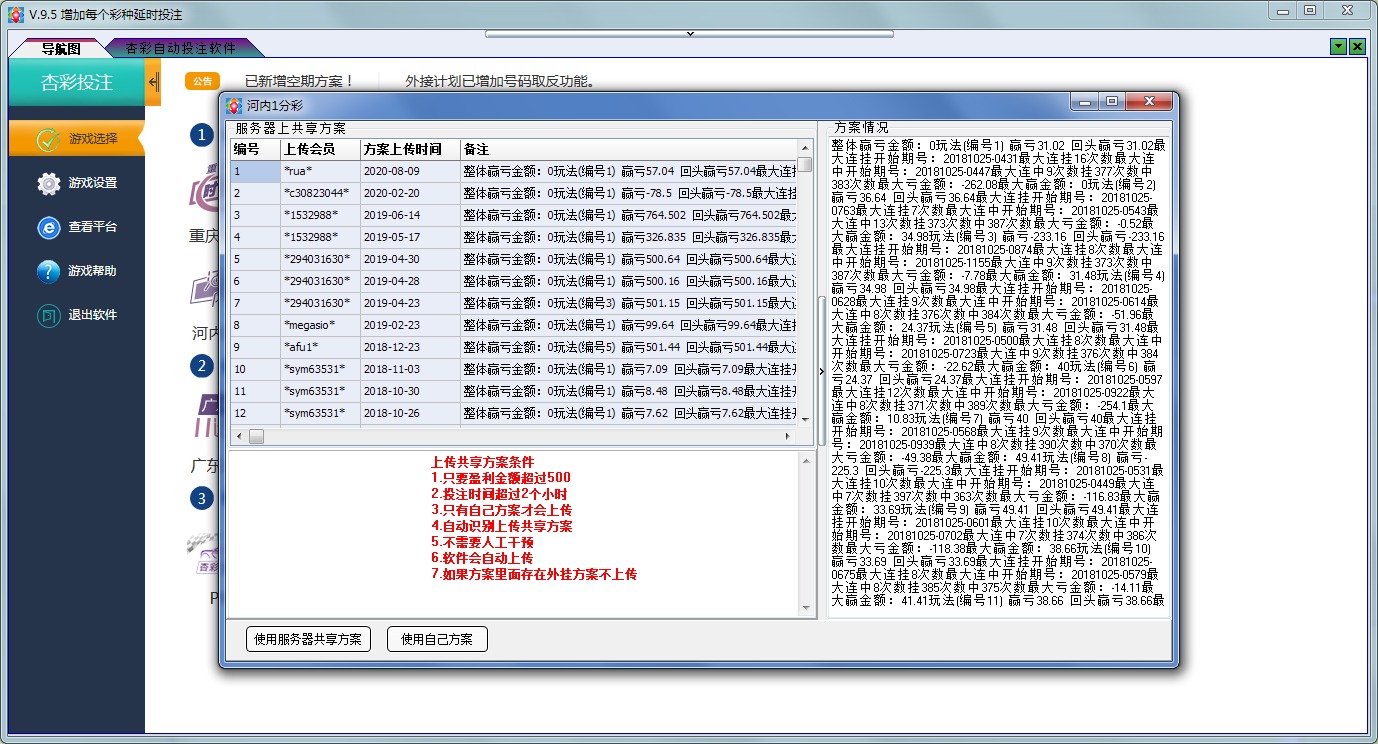The height and width of the screenshot is (744, 1378).
Task: Click the 使用服务器共享方案 button
Action: click(308, 639)
